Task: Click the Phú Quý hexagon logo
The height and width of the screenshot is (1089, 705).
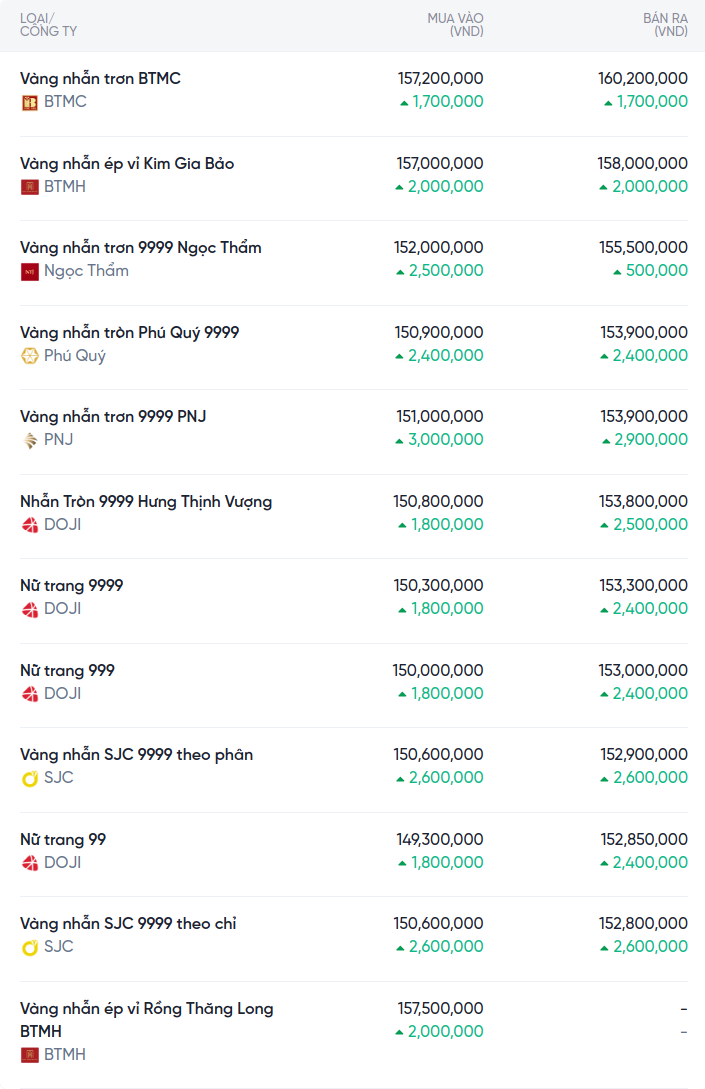Action: tap(30, 356)
